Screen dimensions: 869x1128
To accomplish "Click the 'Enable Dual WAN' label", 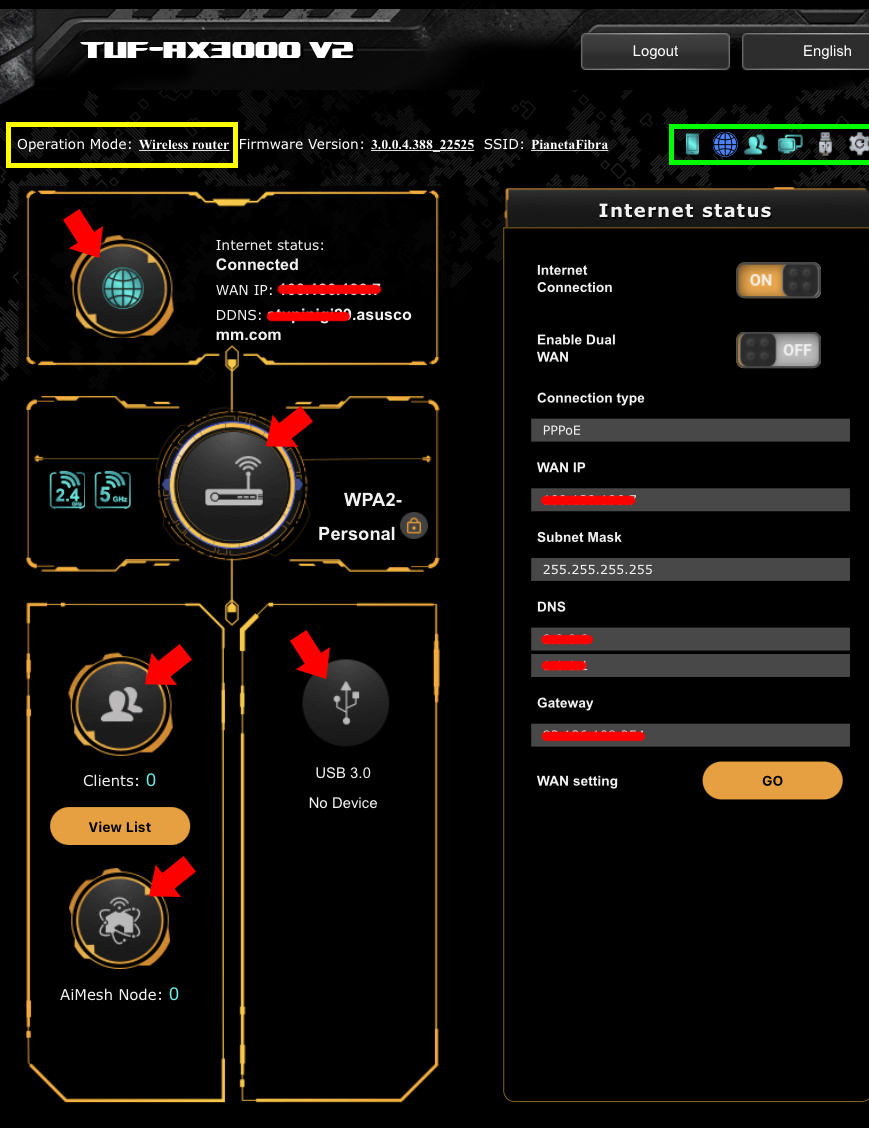I will 576,348.
